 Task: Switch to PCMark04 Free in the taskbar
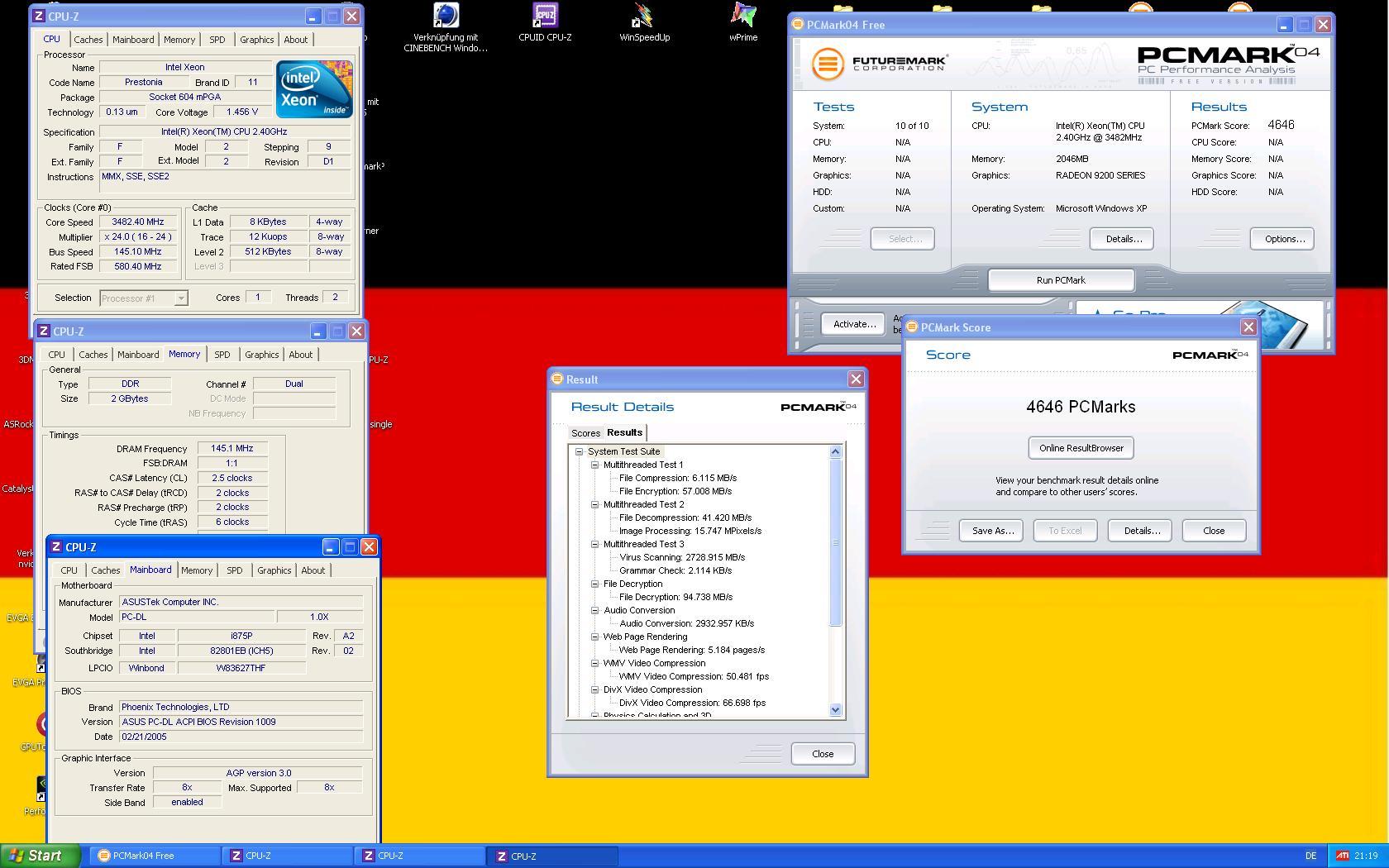155,856
